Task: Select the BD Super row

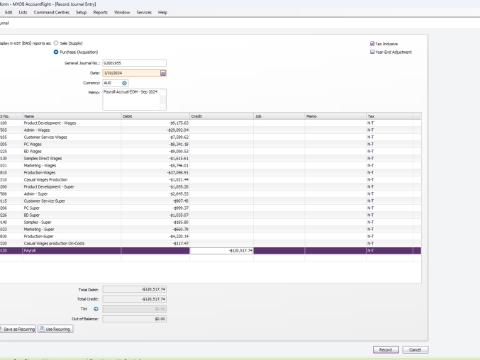Action: [x=210, y=215]
